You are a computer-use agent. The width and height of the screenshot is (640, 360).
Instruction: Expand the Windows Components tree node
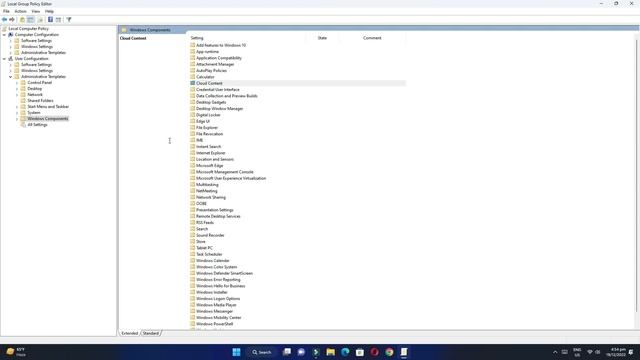[x=17, y=119]
